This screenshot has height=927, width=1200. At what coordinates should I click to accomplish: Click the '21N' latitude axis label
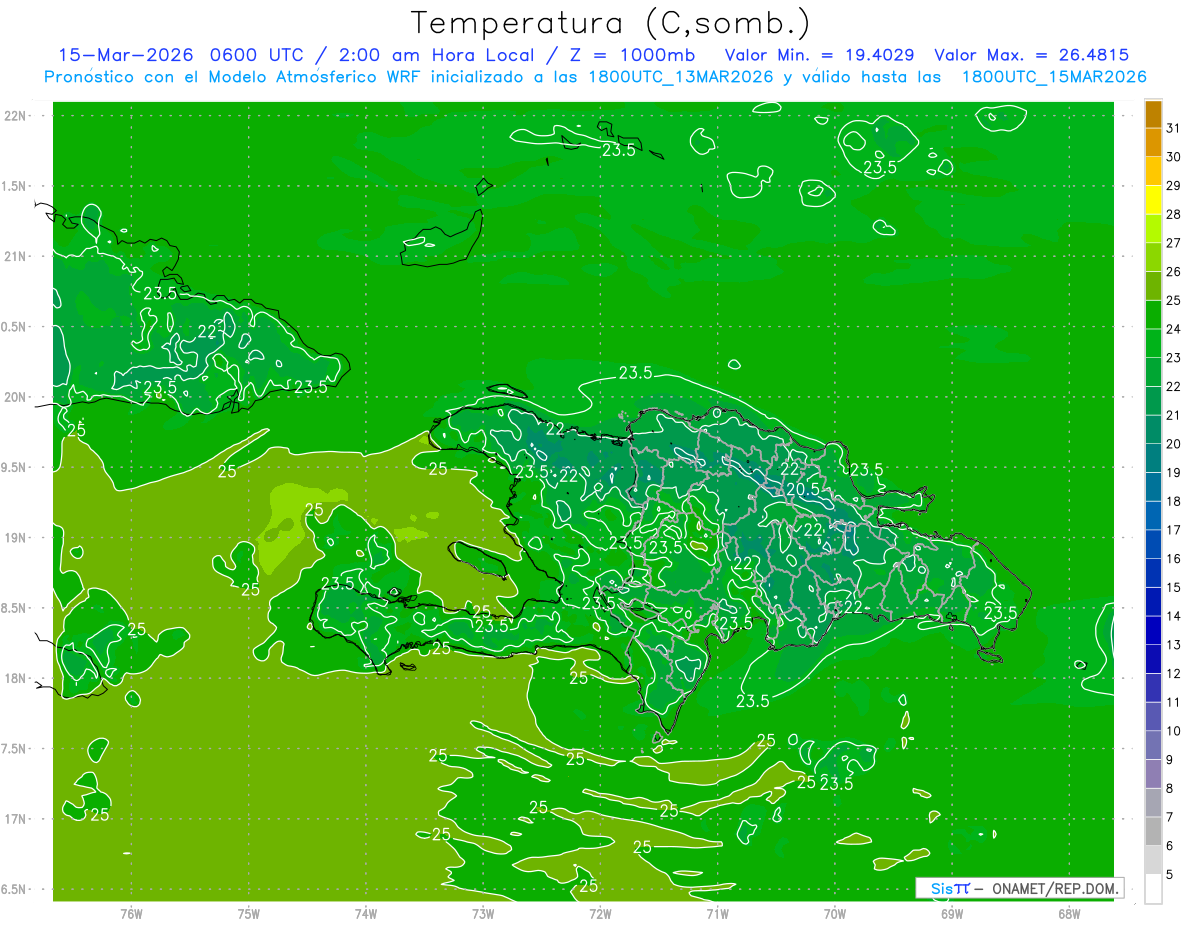click(x=15, y=257)
